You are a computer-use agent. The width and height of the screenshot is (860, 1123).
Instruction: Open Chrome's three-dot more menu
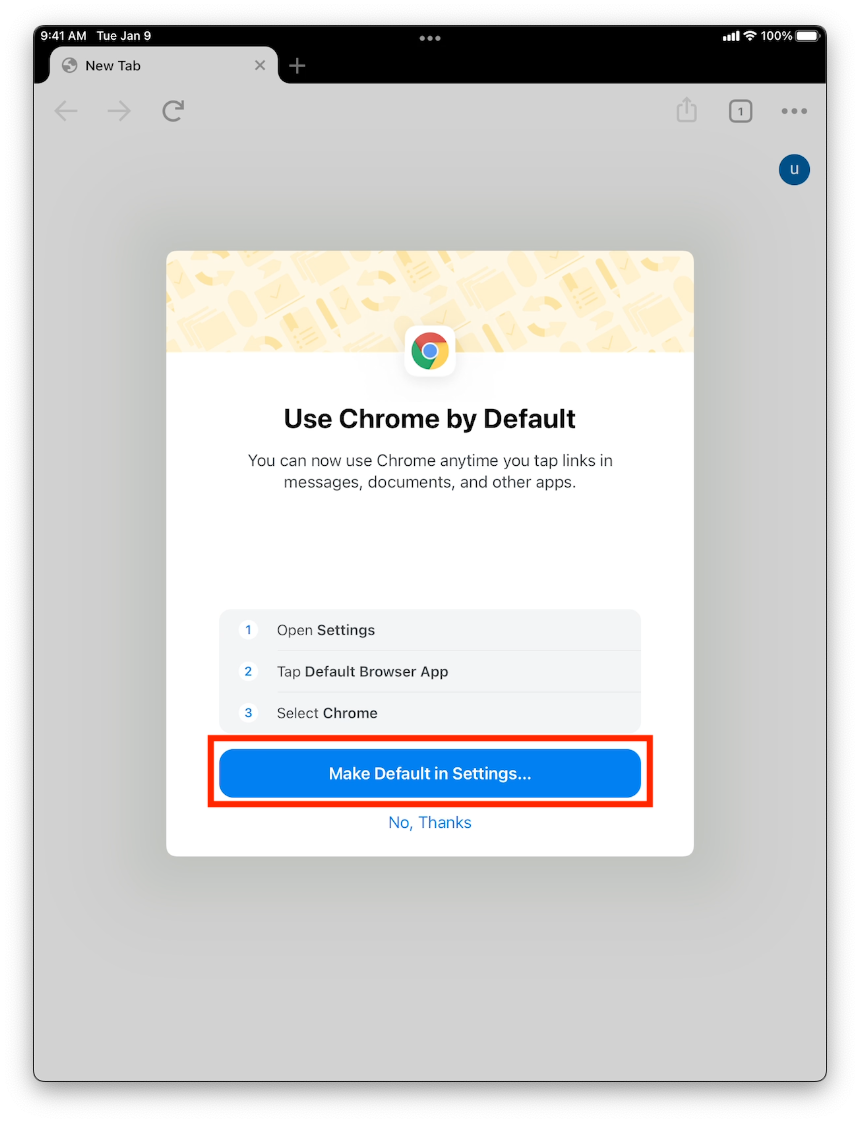point(794,111)
